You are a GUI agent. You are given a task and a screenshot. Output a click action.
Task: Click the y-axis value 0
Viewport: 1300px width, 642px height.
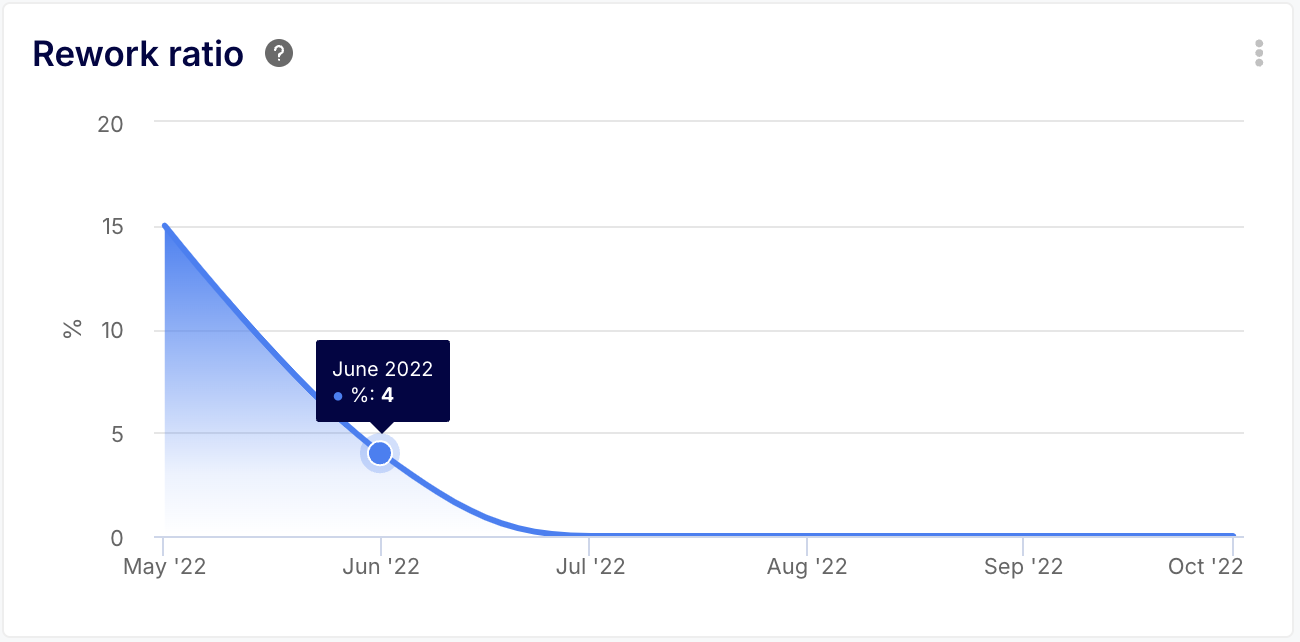117,538
